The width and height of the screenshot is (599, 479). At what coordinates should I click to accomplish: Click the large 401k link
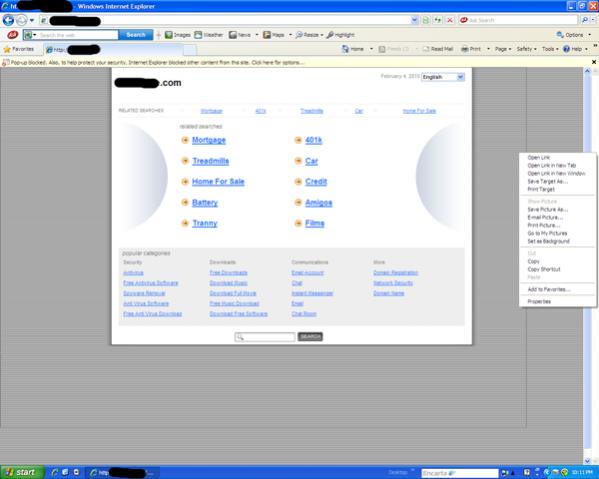click(x=314, y=140)
